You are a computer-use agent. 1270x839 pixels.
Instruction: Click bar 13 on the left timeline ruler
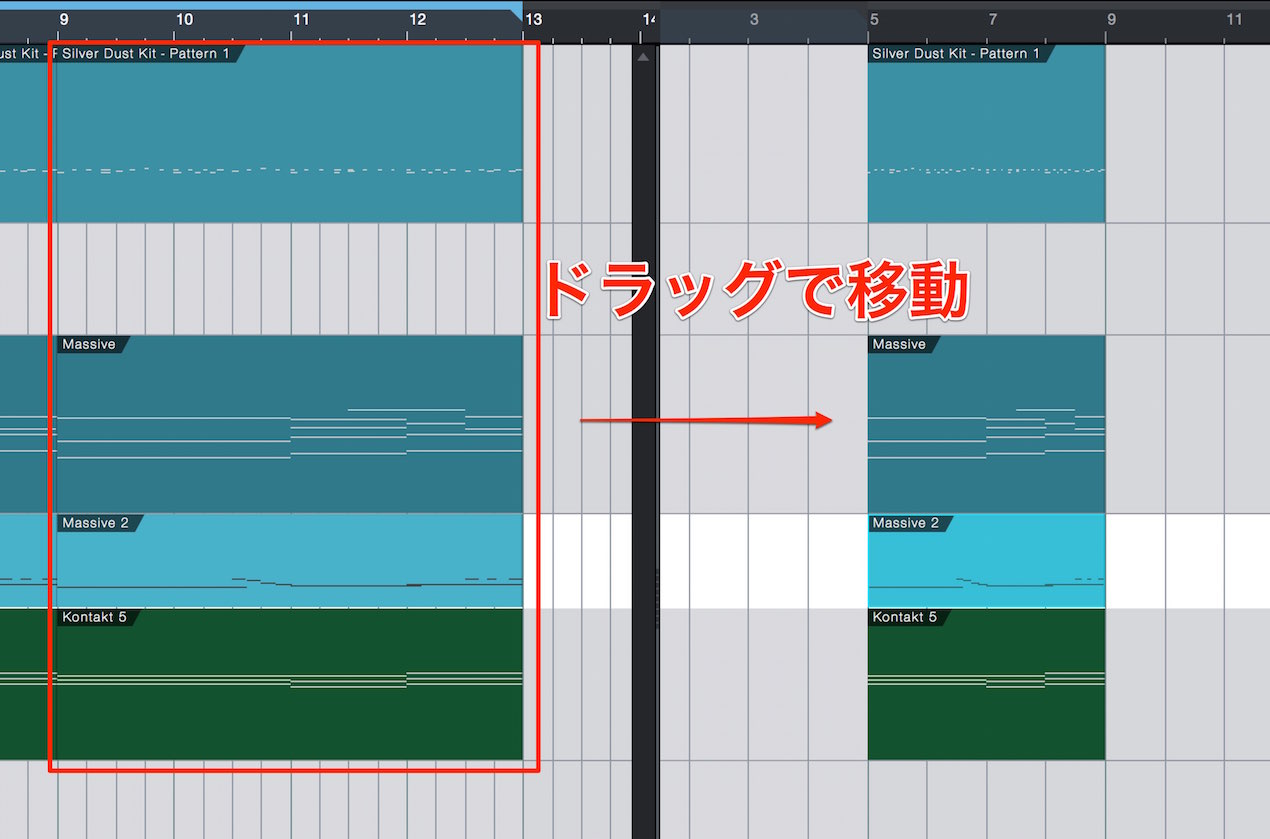coord(534,20)
